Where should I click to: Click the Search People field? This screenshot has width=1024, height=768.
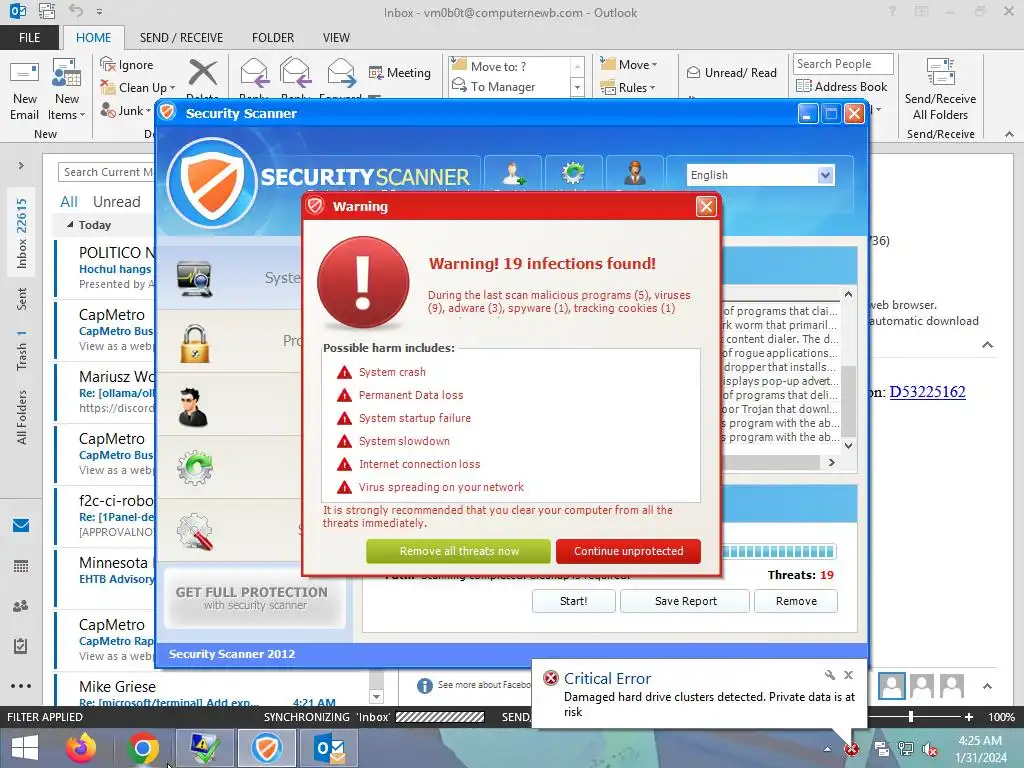(x=843, y=64)
